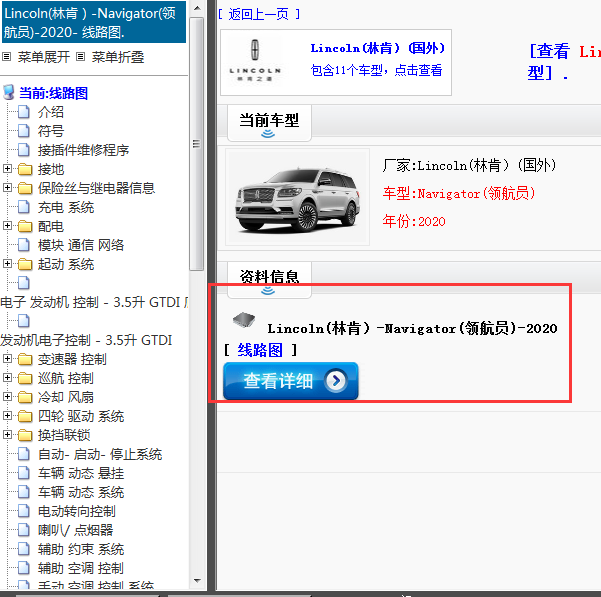
Task: Select the 当前车型 tab
Action: click(x=269, y=123)
